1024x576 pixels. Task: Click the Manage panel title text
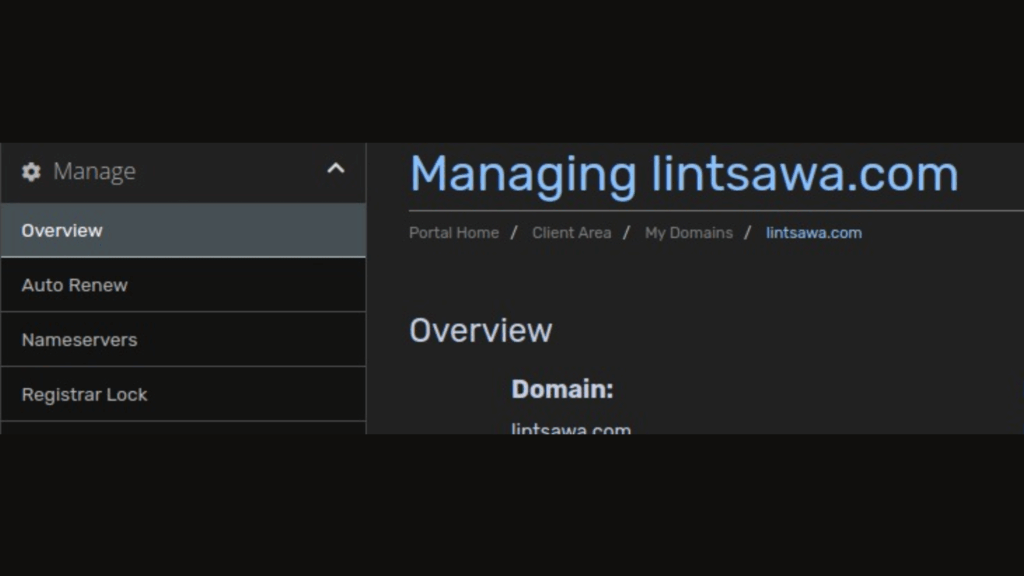click(94, 172)
